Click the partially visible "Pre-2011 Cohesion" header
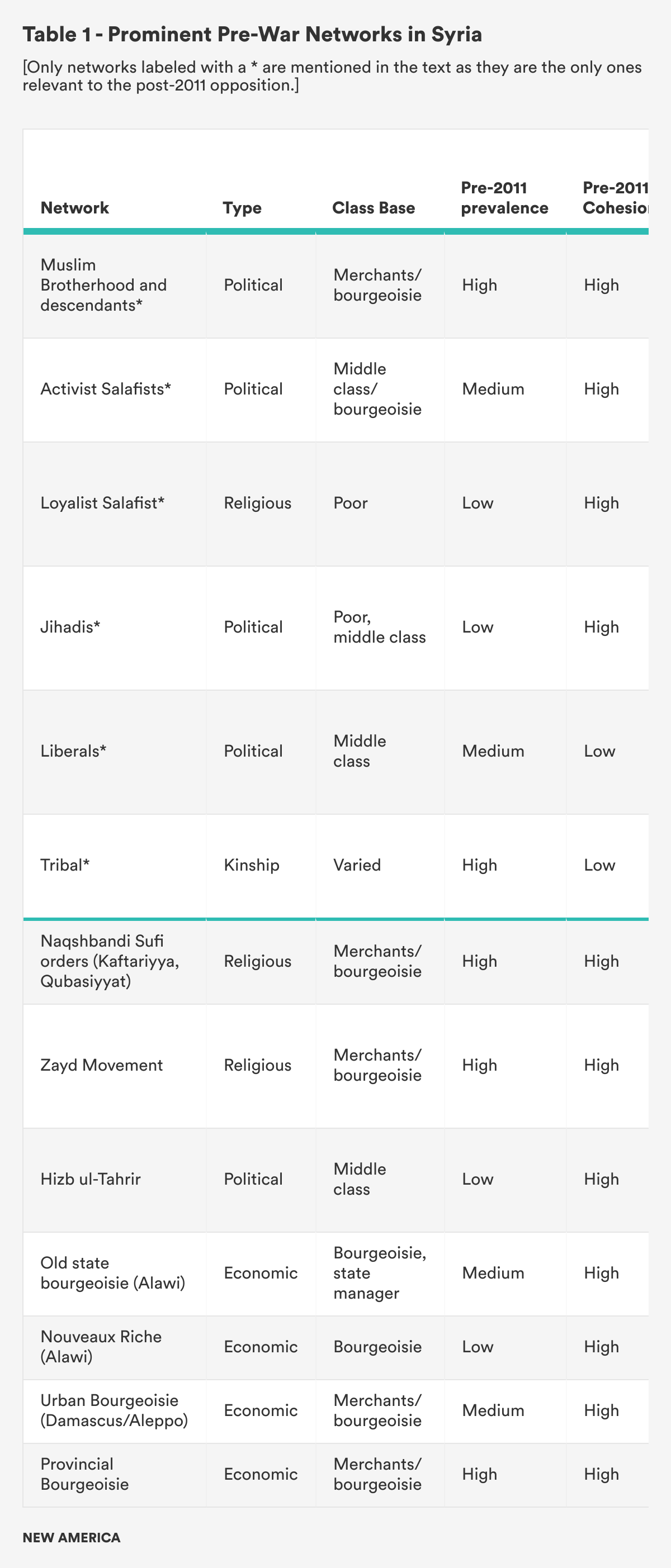 coord(615,198)
